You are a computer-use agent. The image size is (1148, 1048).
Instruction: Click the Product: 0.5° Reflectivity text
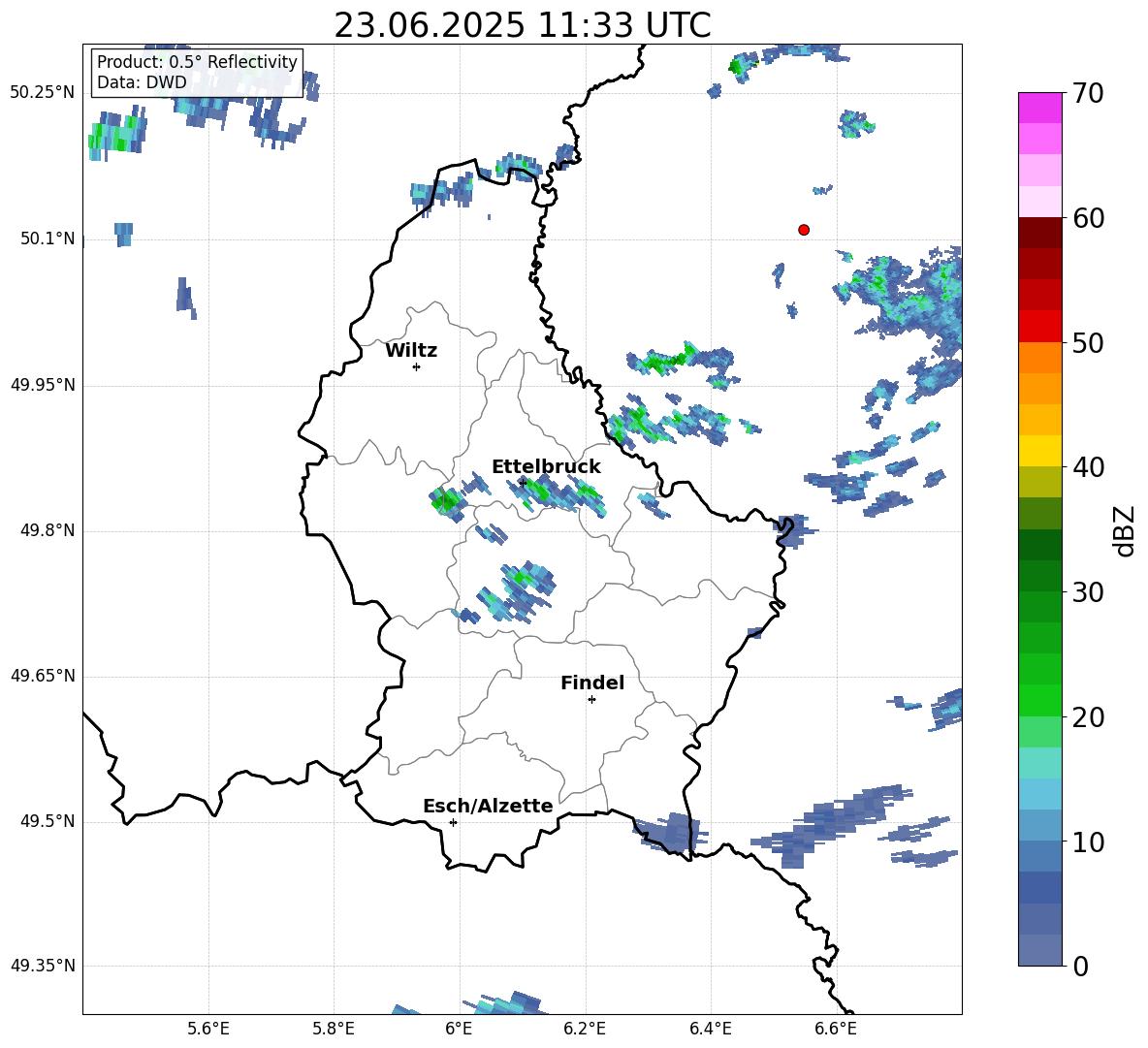[x=197, y=61]
